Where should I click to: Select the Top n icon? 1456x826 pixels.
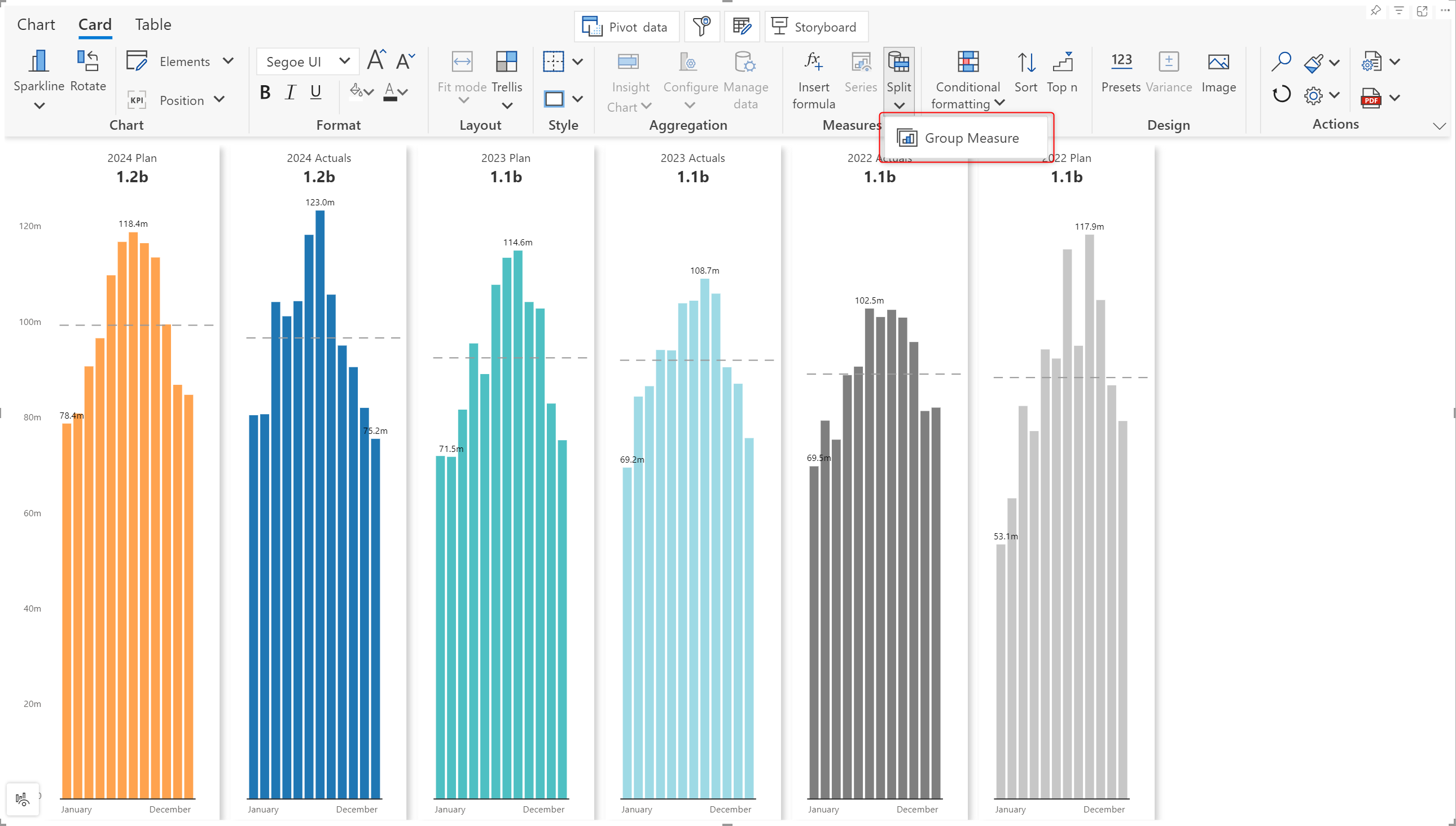click(1062, 62)
